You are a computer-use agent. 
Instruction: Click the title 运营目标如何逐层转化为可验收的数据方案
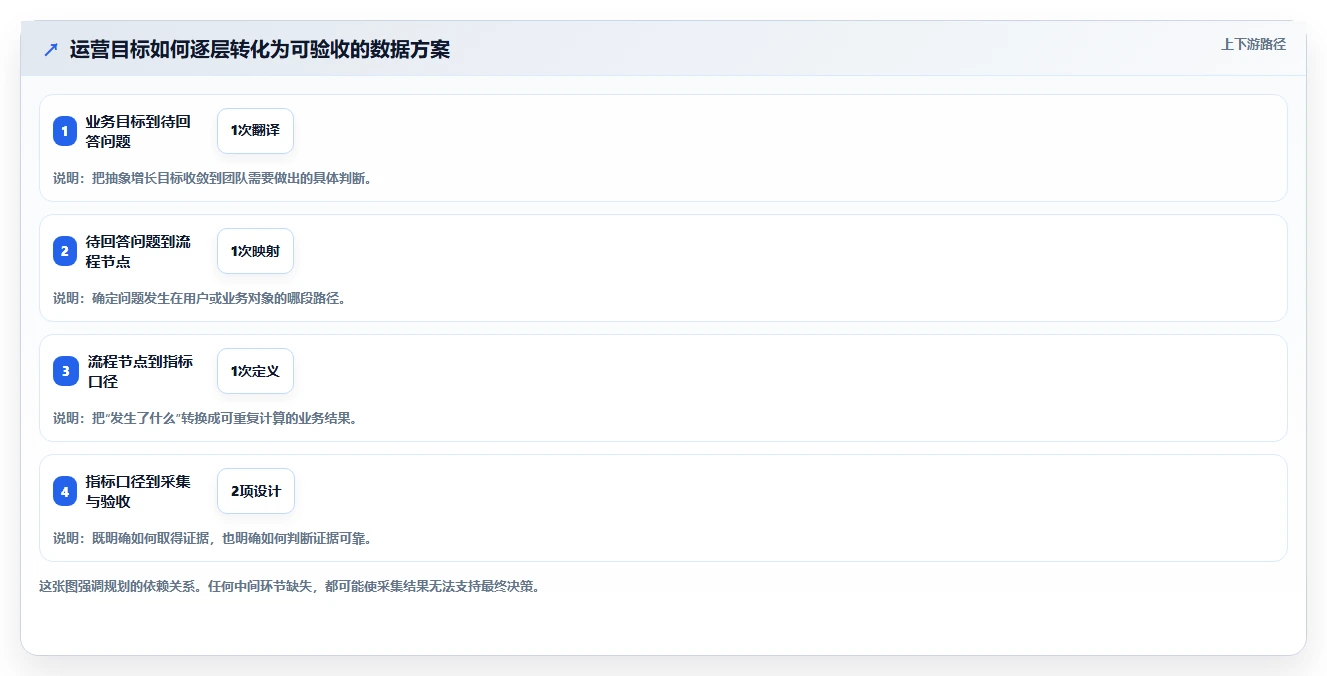[x=260, y=49]
